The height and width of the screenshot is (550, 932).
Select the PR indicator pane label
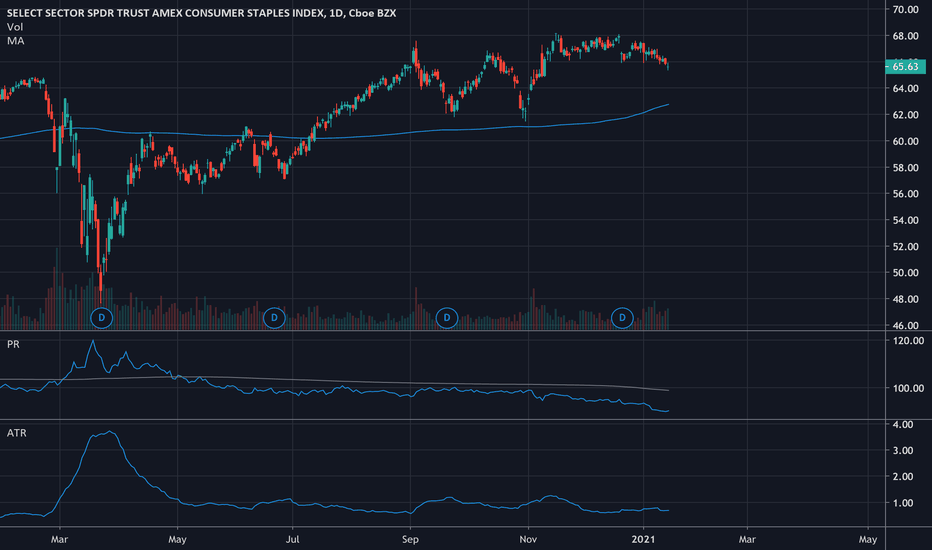(x=13, y=344)
